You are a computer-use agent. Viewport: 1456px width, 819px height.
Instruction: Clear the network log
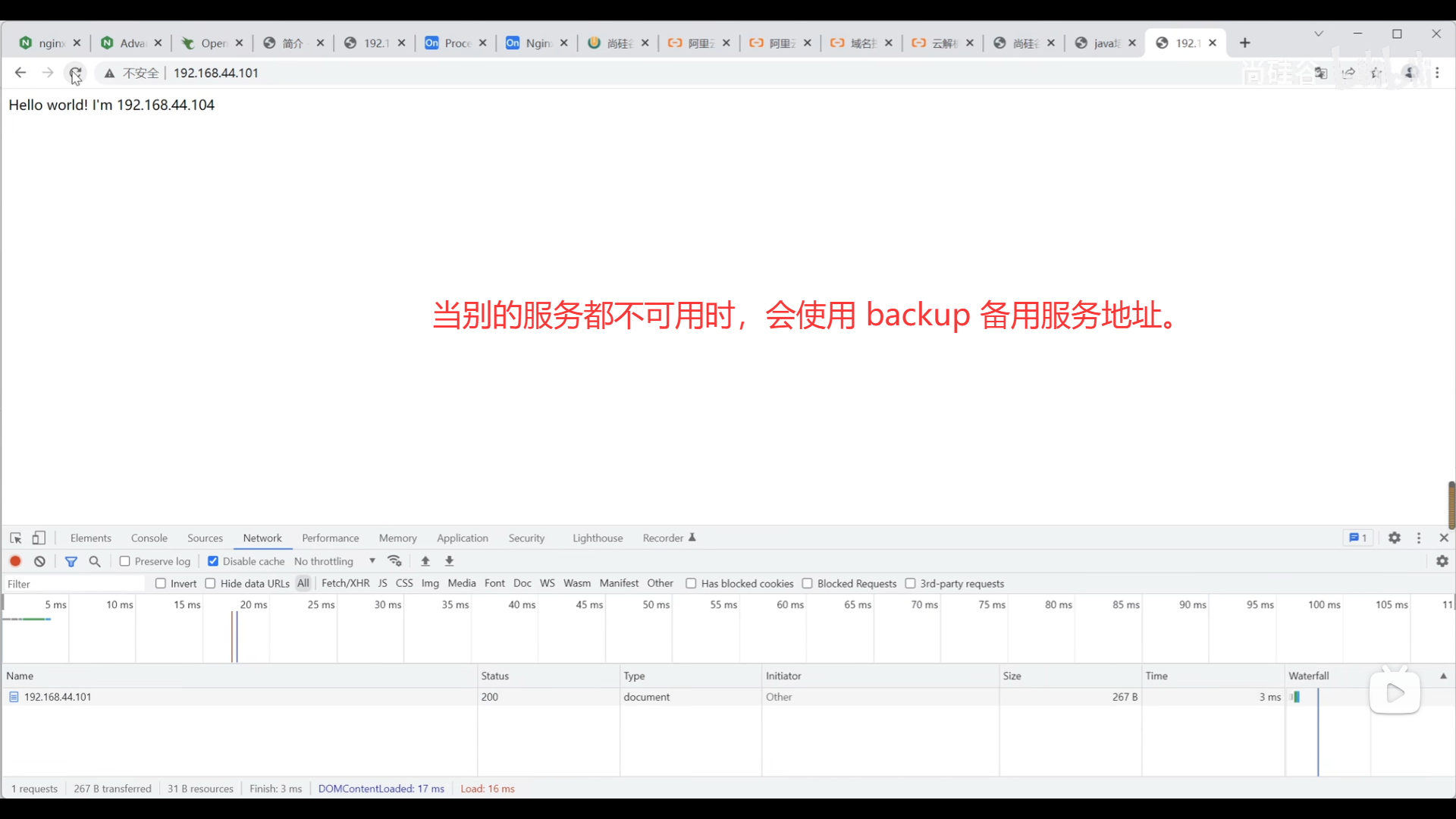coord(40,561)
